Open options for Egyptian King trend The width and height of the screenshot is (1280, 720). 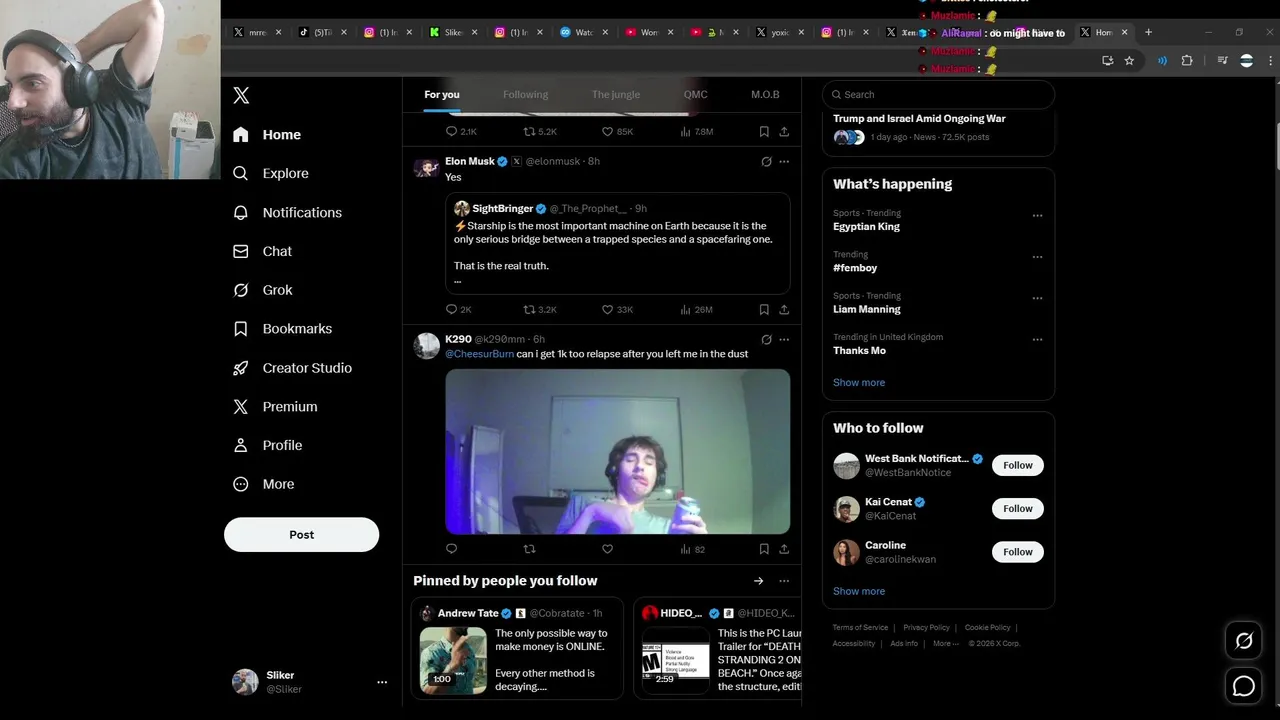tap(1037, 215)
